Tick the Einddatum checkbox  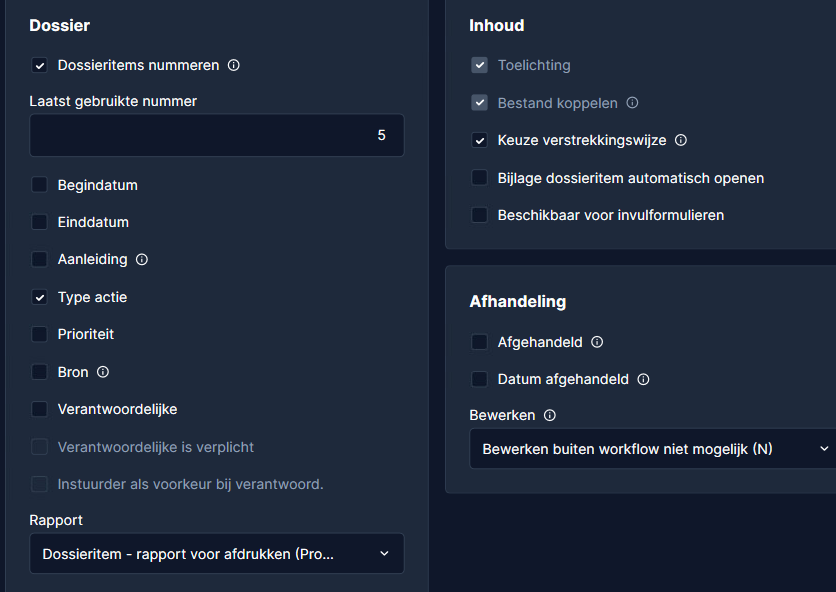tap(40, 222)
